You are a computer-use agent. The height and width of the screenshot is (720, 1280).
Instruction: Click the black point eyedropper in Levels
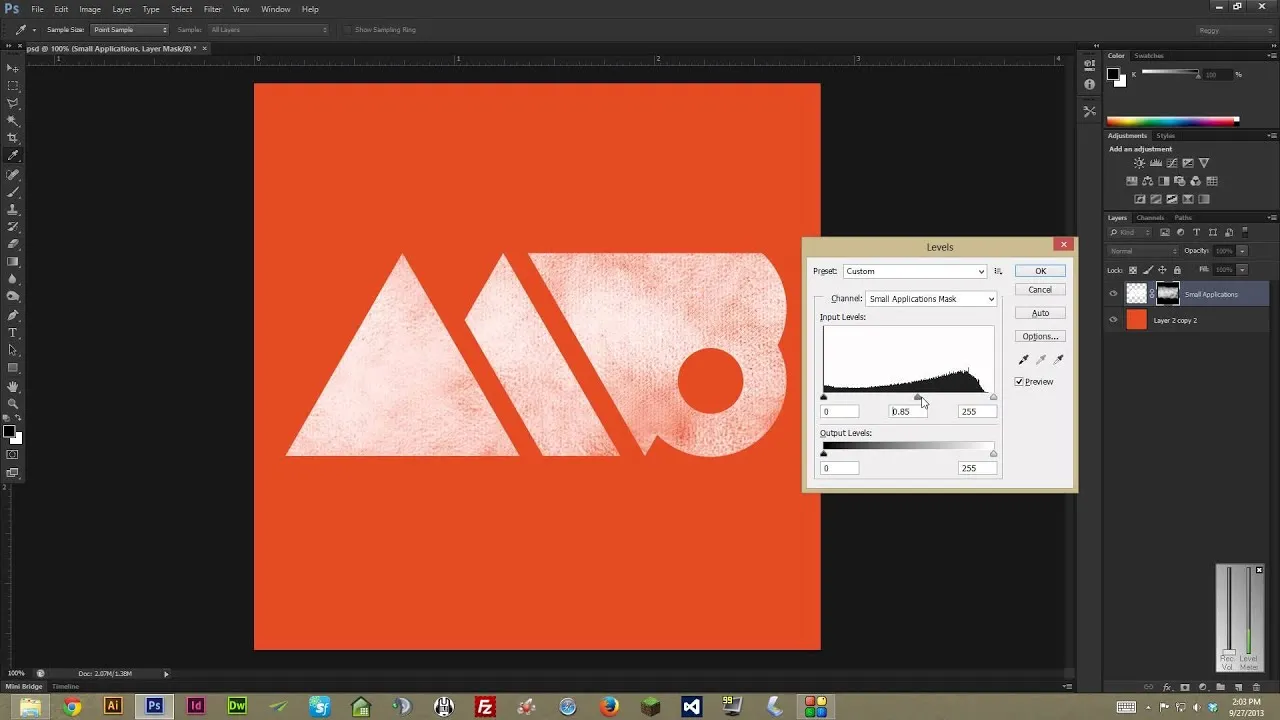point(1022,359)
